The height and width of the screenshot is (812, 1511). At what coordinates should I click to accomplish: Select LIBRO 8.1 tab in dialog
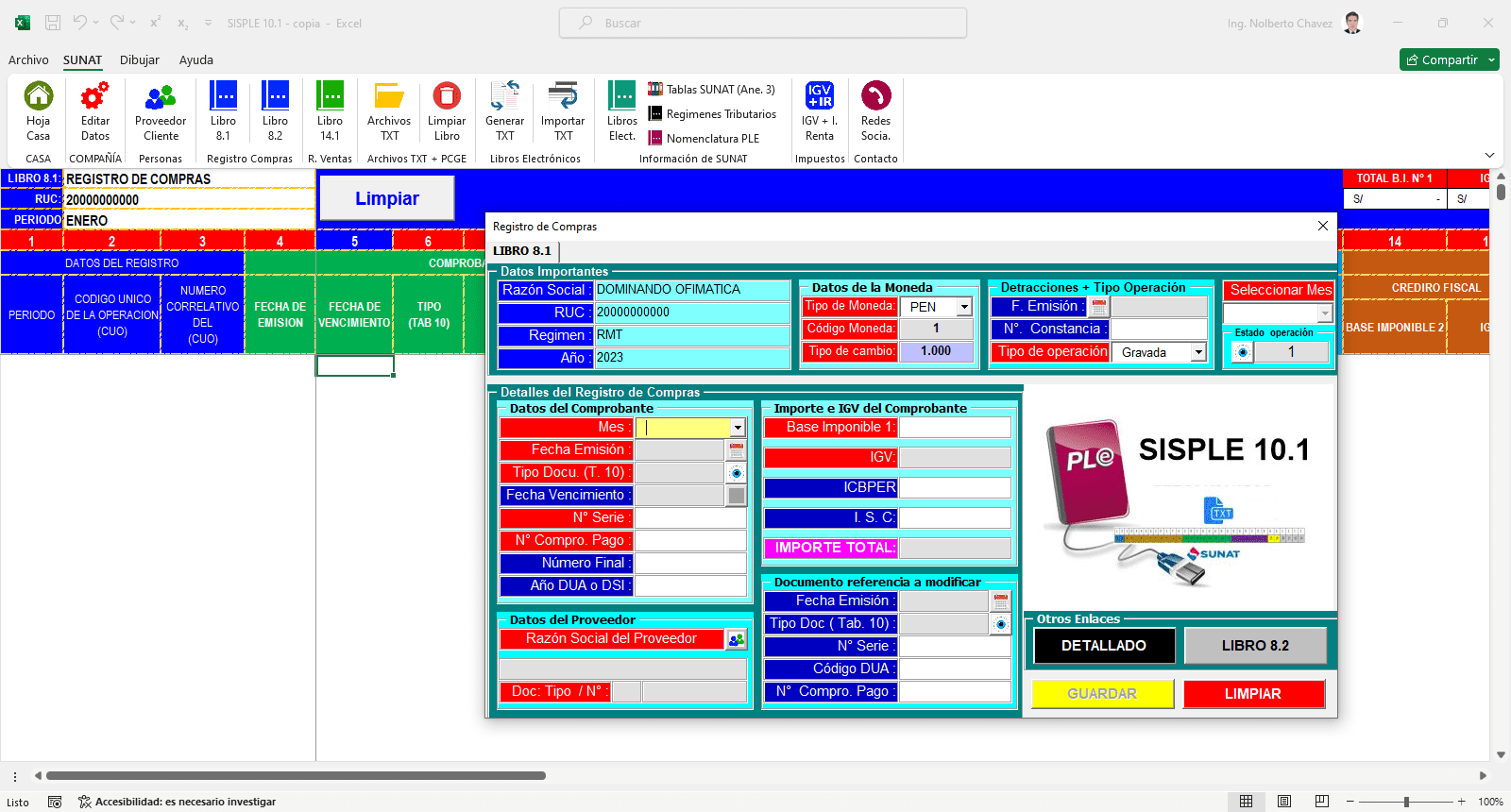(x=522, y=251)
